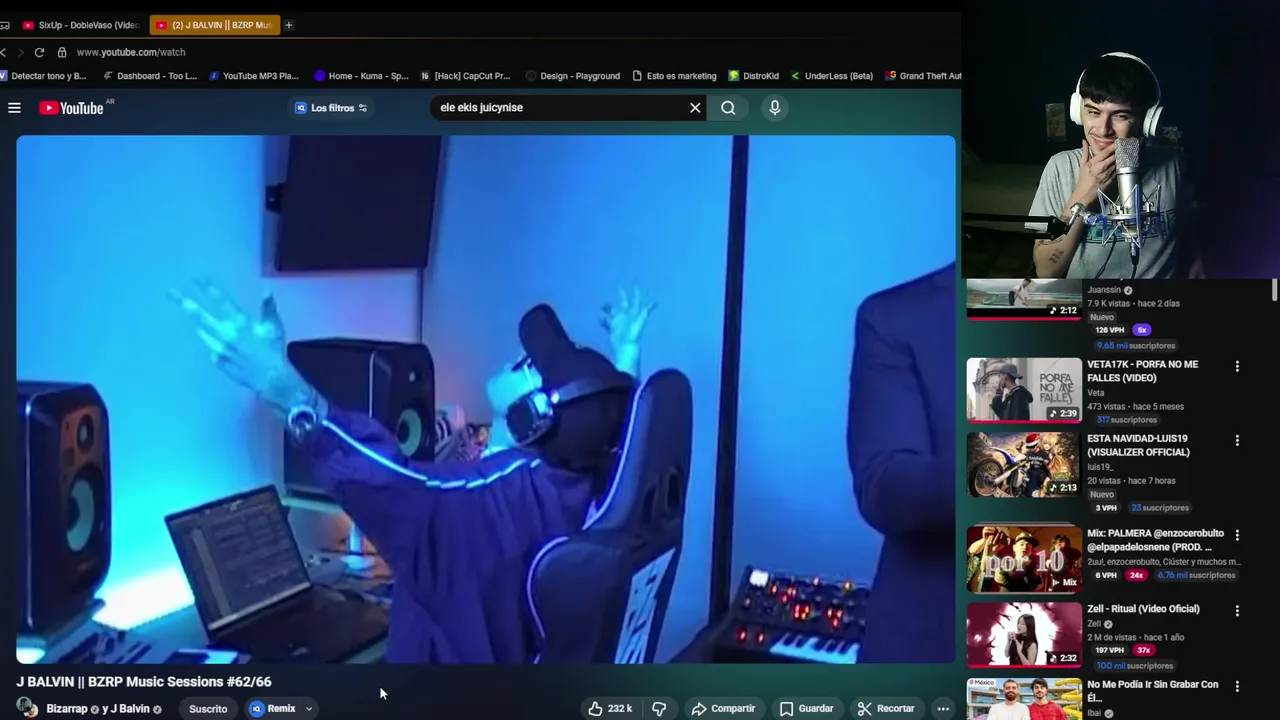
Task: Start voice search with microphone icon
Action: pos(774,108)
